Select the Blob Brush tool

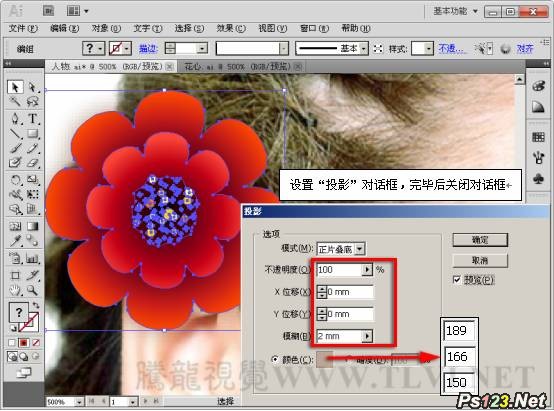15,163
